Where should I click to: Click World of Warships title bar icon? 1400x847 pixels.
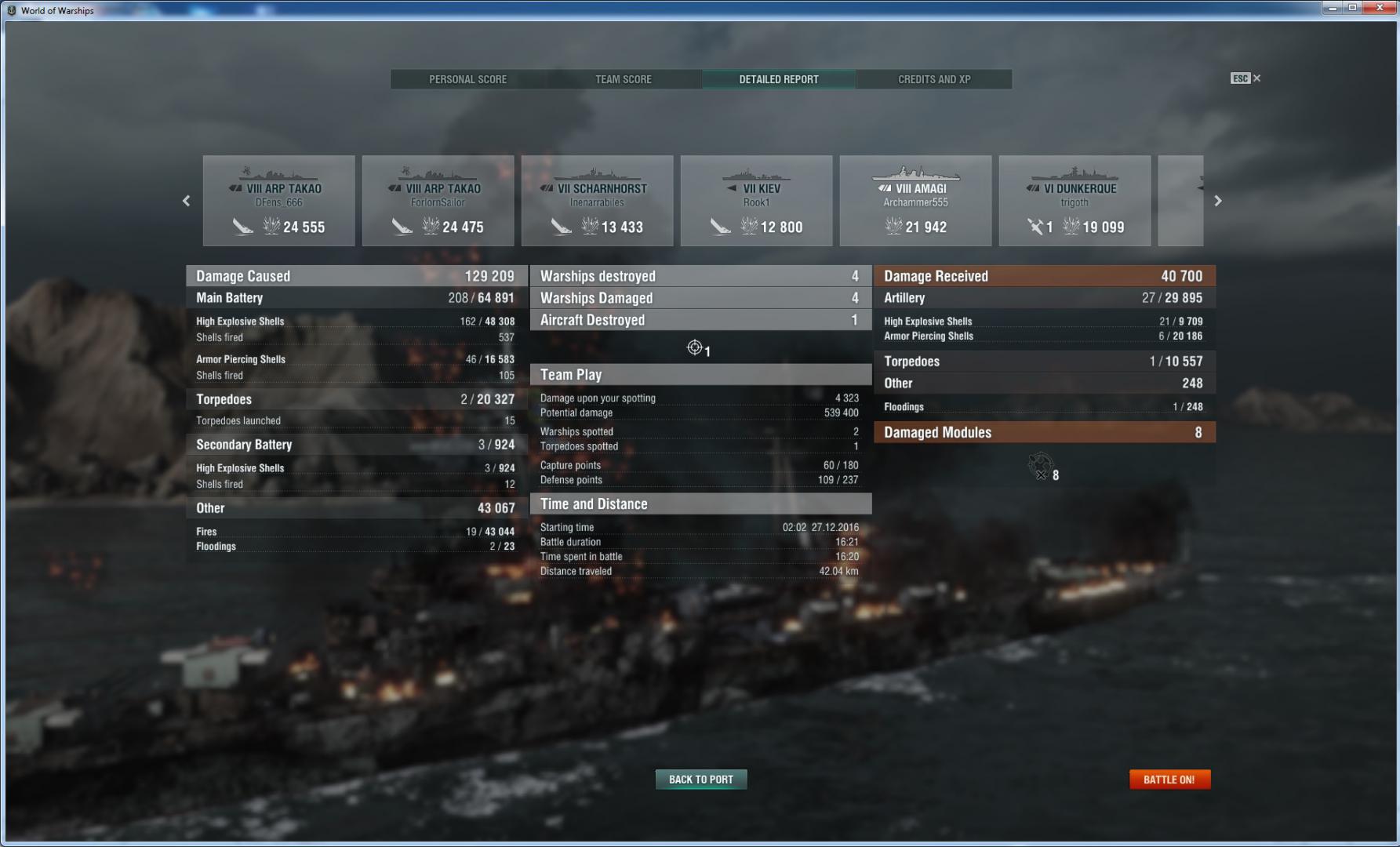pyautogui.click(x=11, y=10)
